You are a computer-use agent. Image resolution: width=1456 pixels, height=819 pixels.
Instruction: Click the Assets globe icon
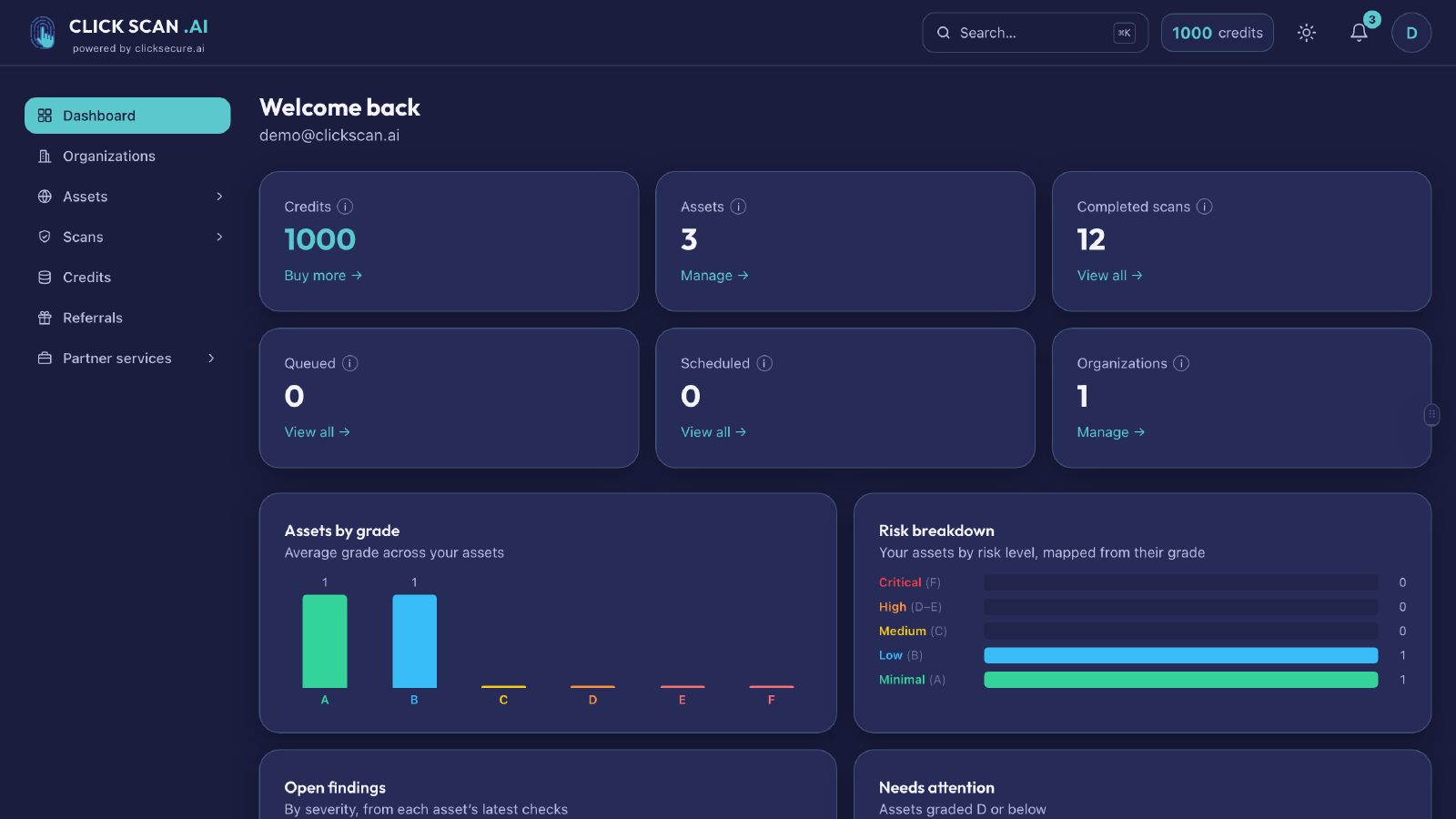(45, 197)
